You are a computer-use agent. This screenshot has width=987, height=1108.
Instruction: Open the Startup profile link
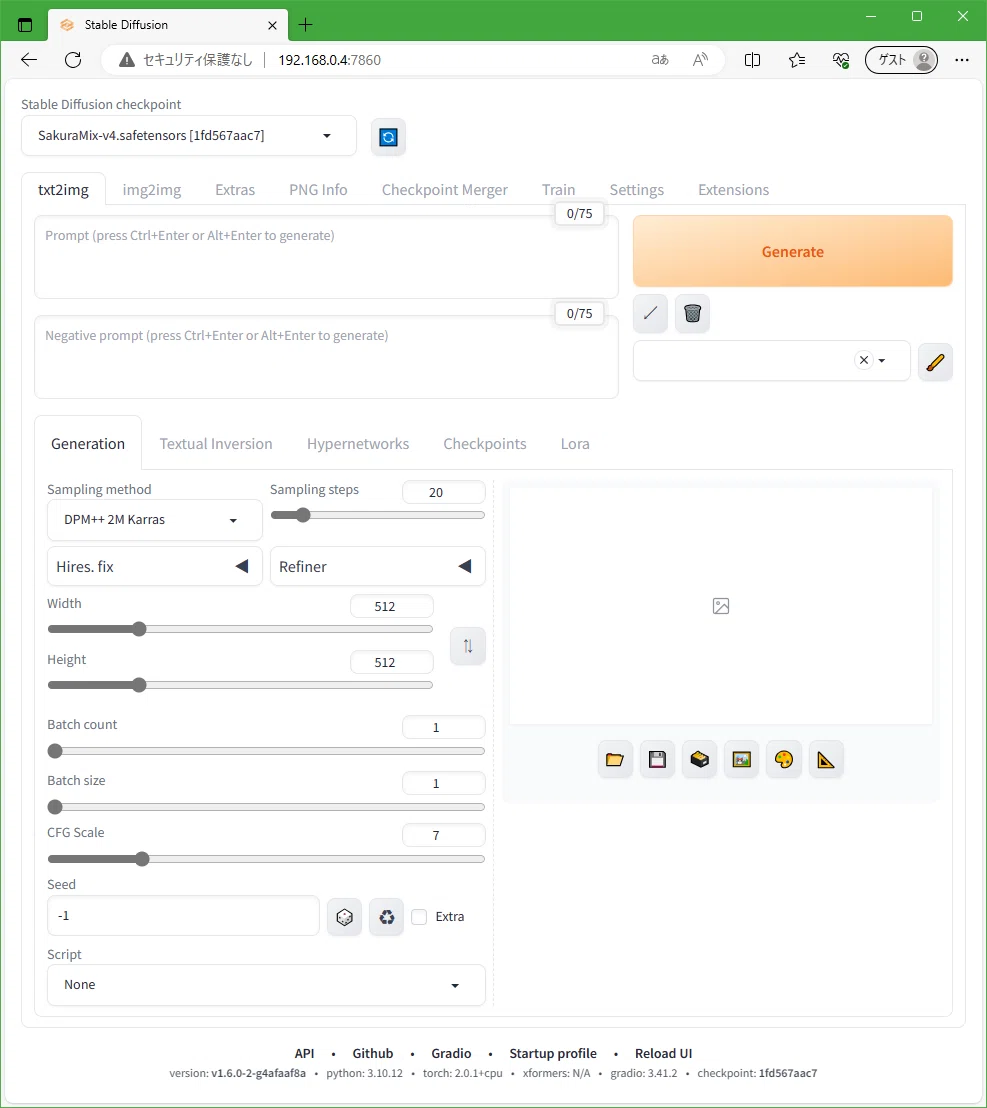point(552,1054)
